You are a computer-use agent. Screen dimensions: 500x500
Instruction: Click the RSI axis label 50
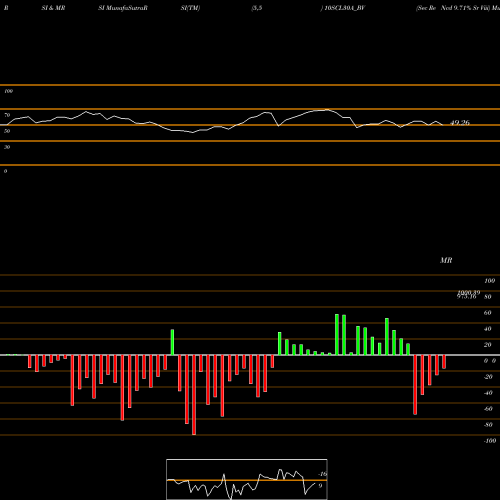click(7, 131)
